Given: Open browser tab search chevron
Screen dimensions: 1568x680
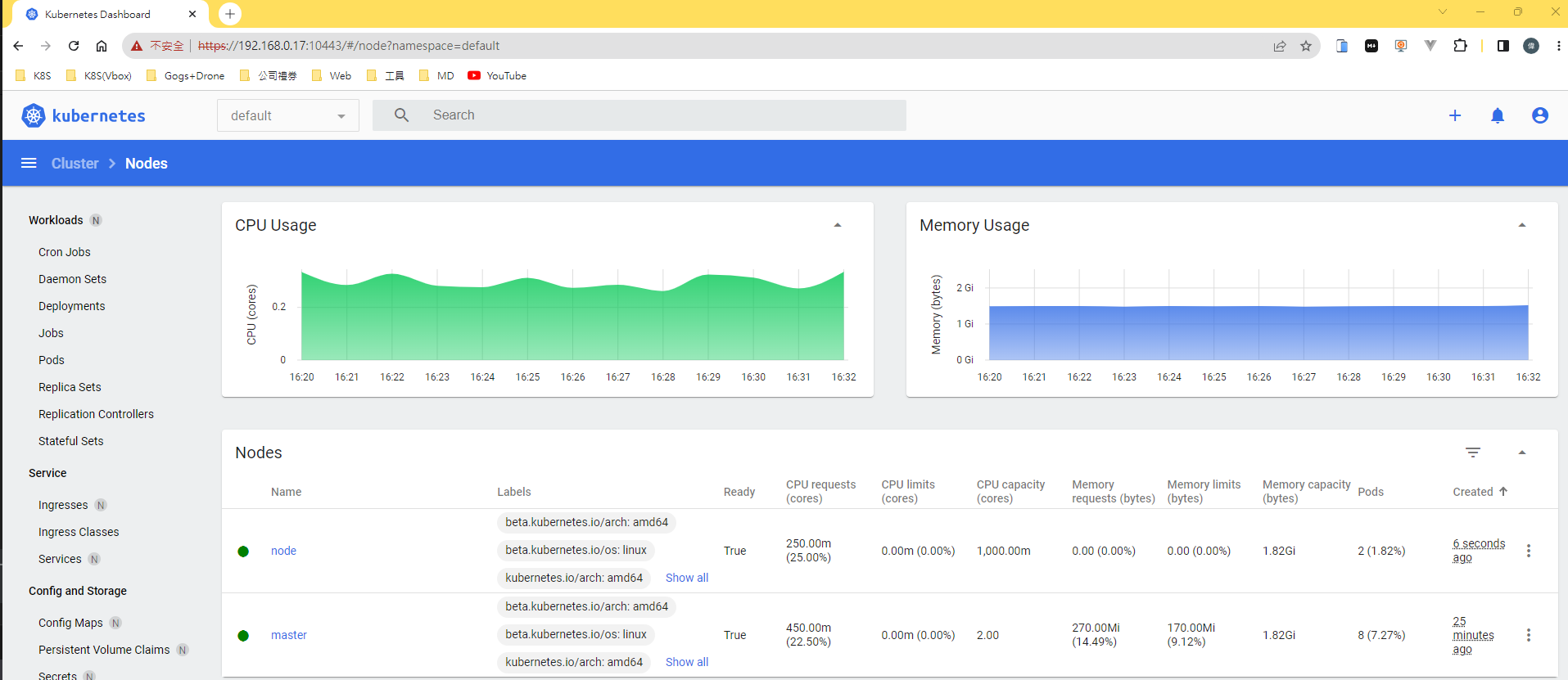Looking at the screenshot, I should 1443,12.
